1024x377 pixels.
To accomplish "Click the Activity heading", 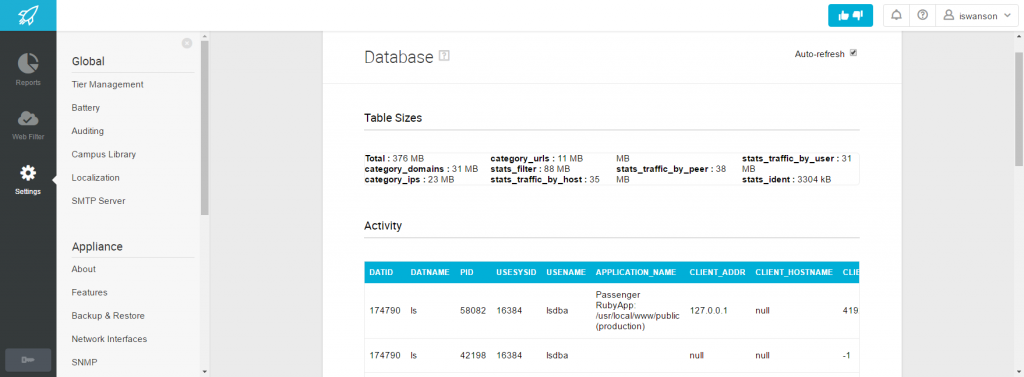I will click(x=383, y=226).
